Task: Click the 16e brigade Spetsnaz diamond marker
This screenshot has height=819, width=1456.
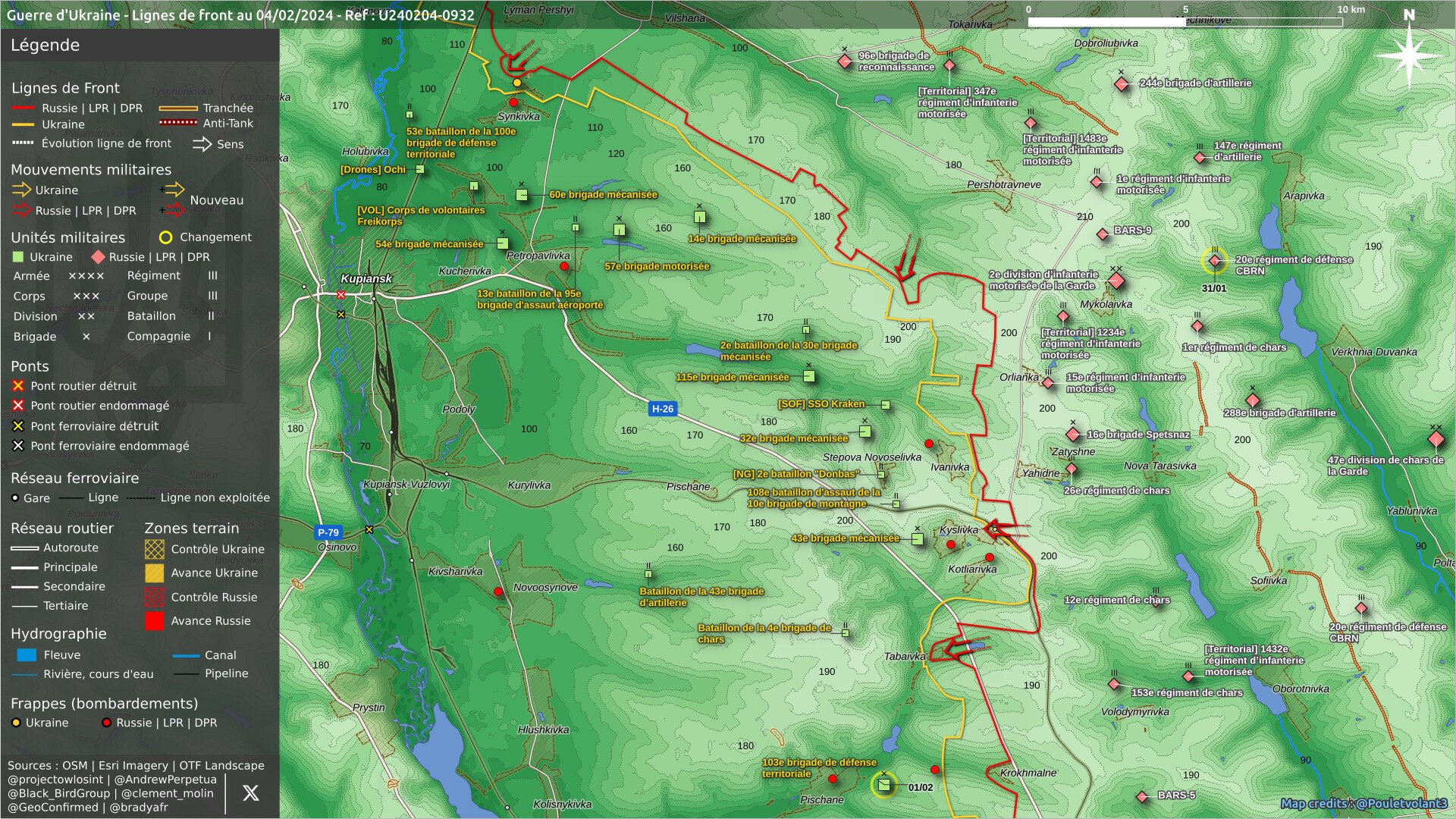Action: [1073, 435]
